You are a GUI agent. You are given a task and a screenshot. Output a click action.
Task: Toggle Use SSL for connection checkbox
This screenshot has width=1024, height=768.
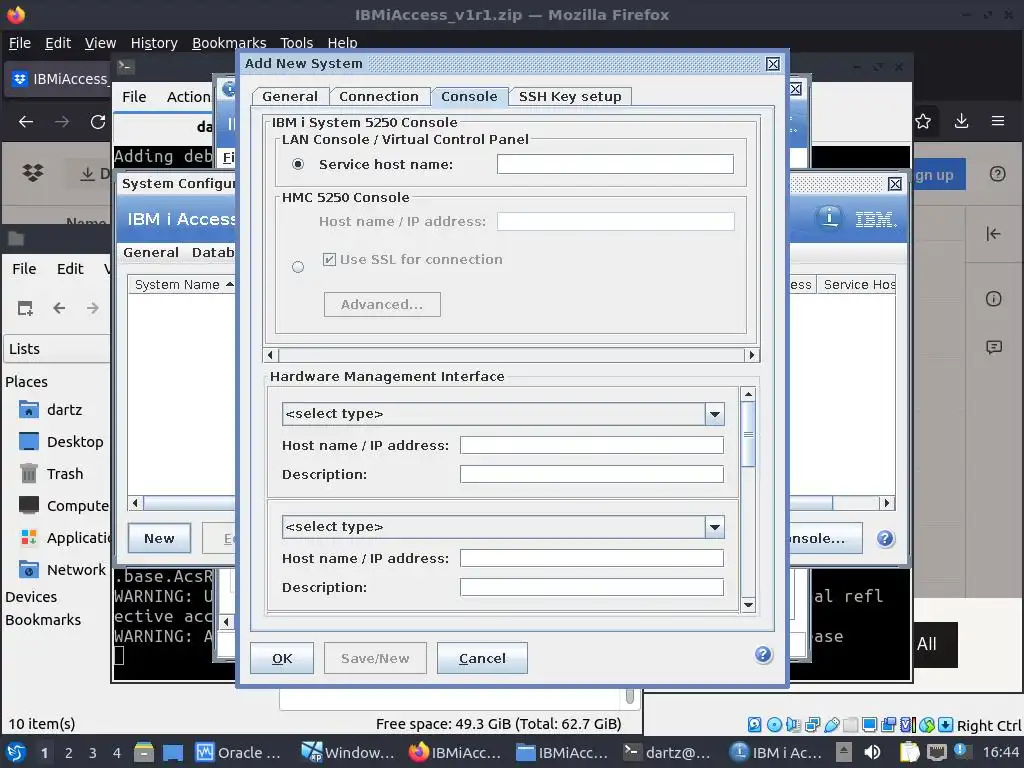(x=330, y=259)
